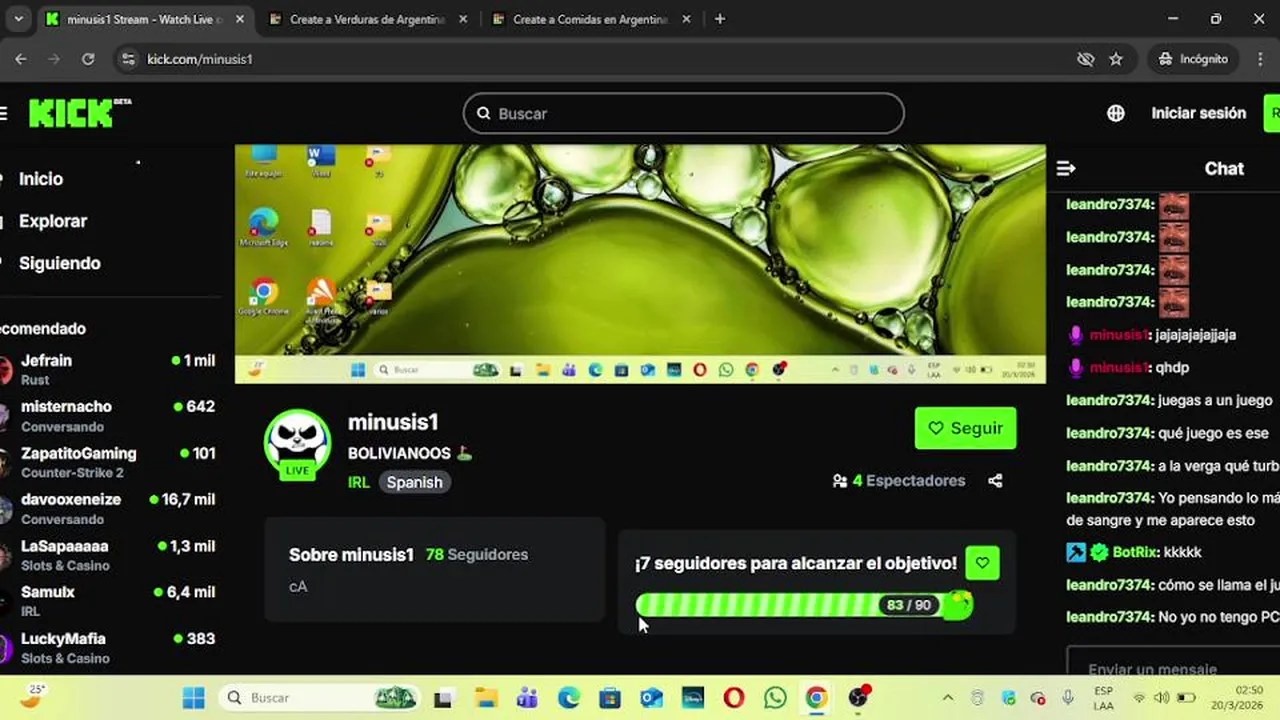1280x720 pixels.
Task: Click the Spanish language tag
Action: click(414, 482)
